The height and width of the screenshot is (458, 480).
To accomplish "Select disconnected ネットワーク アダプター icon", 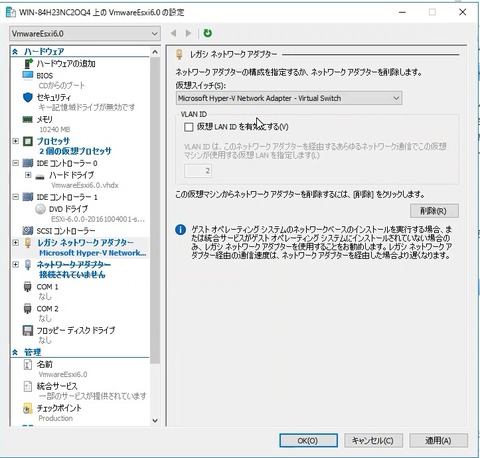I will [28, 265].
